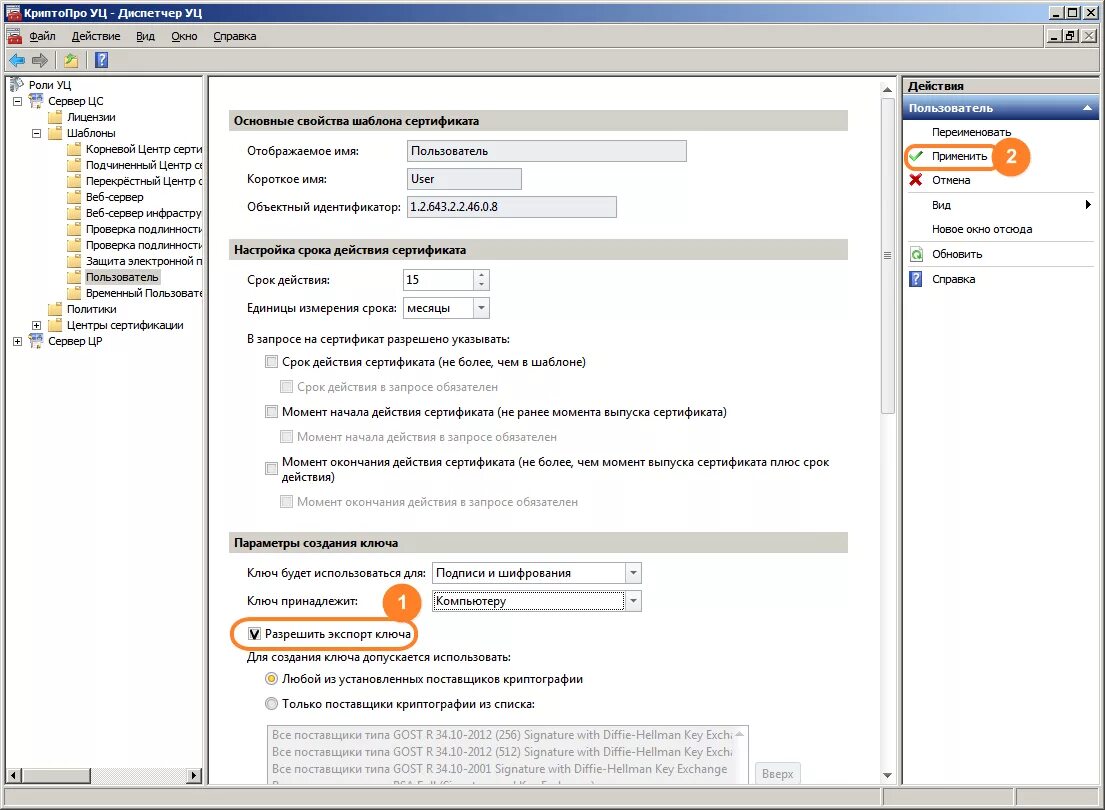
Task: Open Ключ будет использоваться для dropdown
Action: pyautogui.click(x=633, y=573)
